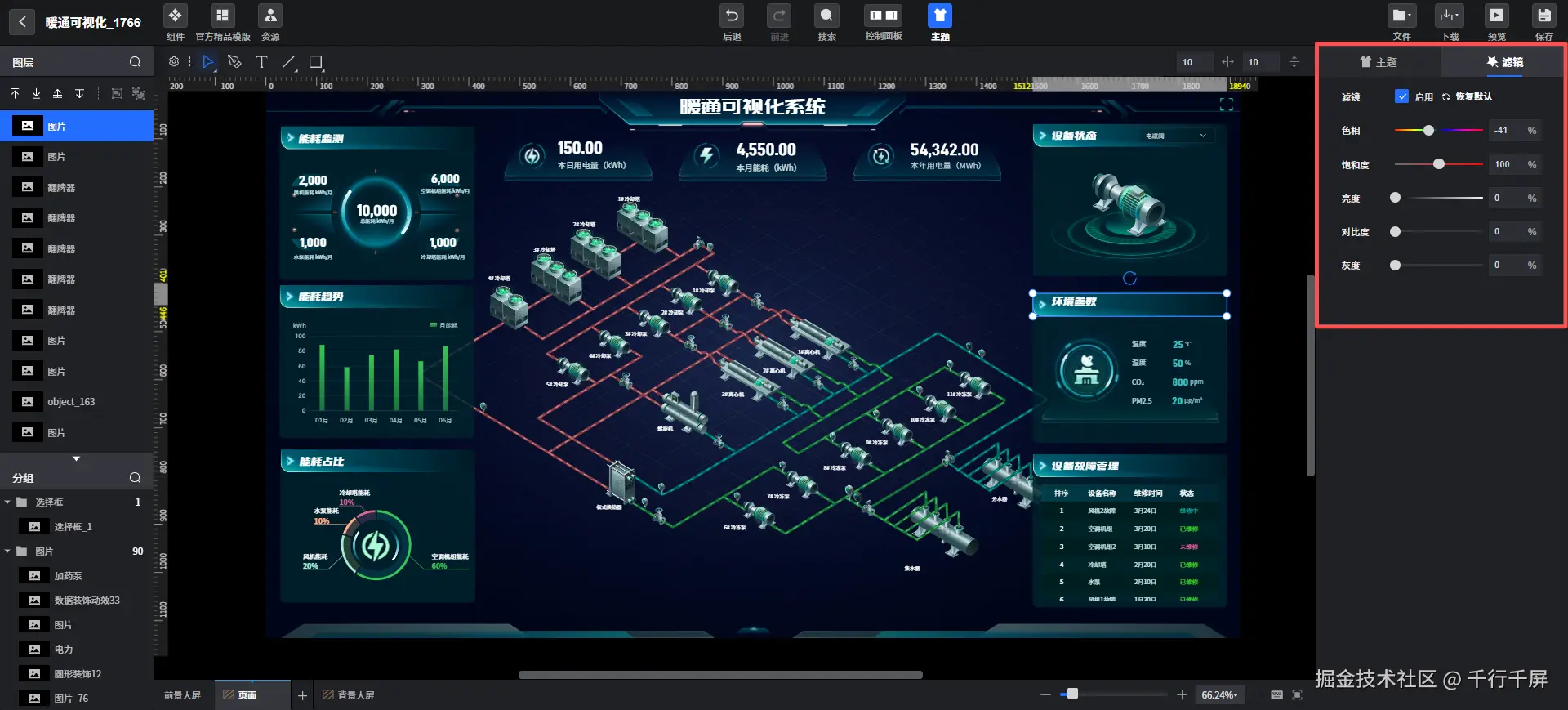Search groups in the 分组 panel

(135, 478)
